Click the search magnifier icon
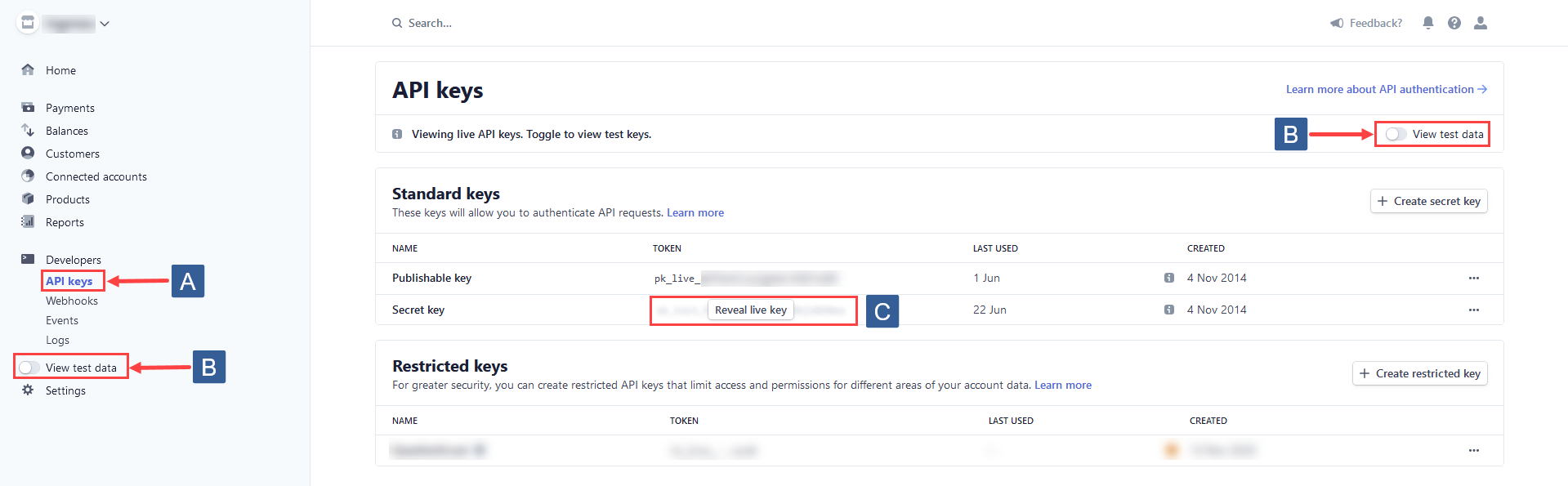 tap(397, 23)
